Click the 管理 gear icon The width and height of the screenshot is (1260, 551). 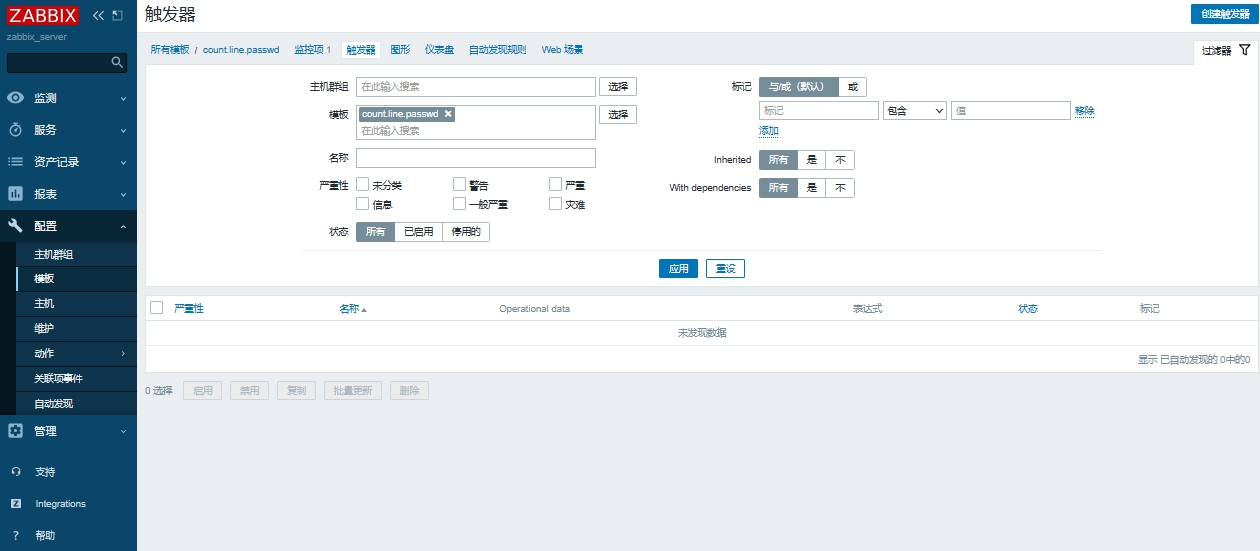pyautogui.click(x=15, y=431)
